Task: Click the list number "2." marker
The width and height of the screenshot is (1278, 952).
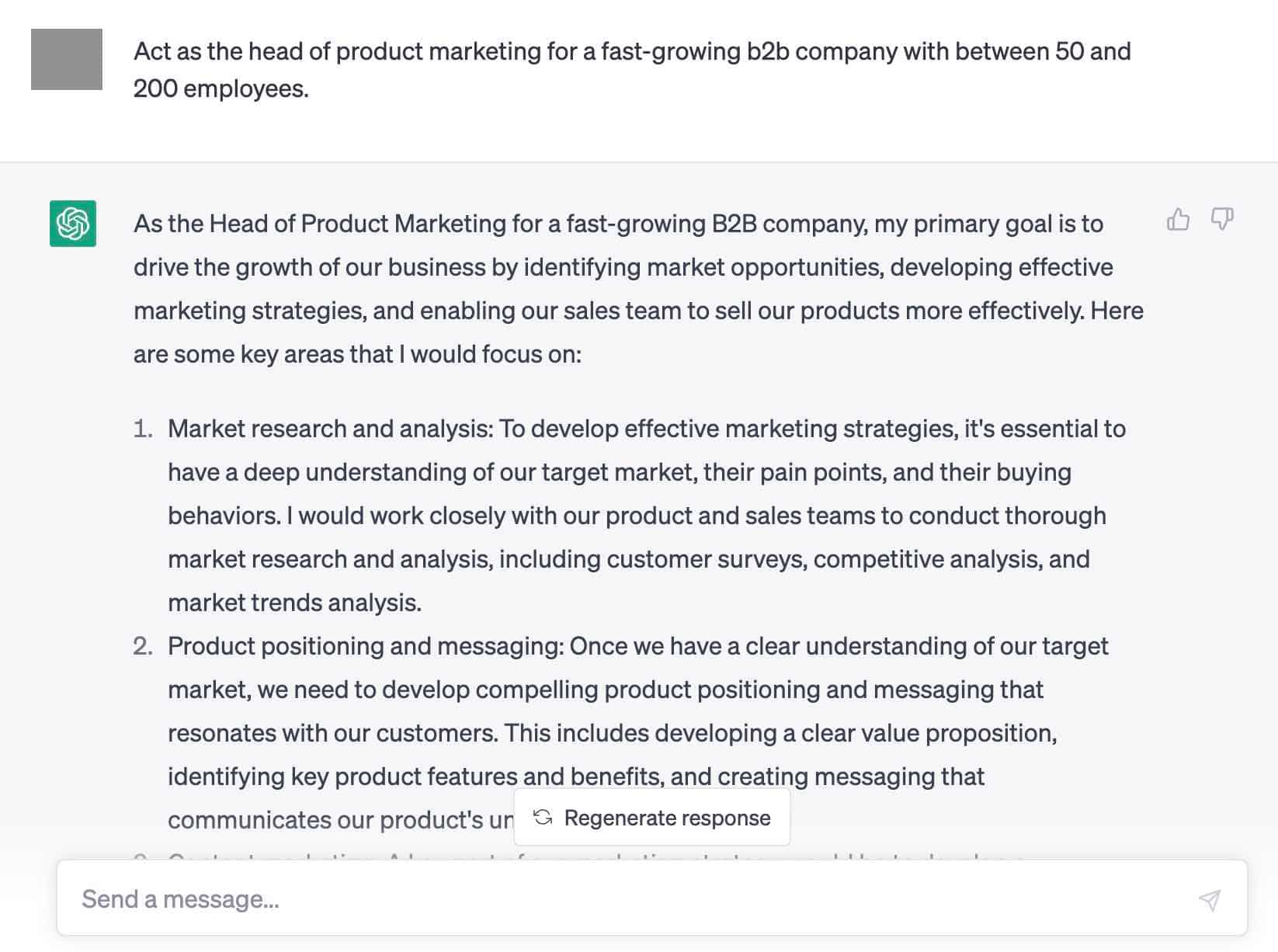Action: [143, 646]
